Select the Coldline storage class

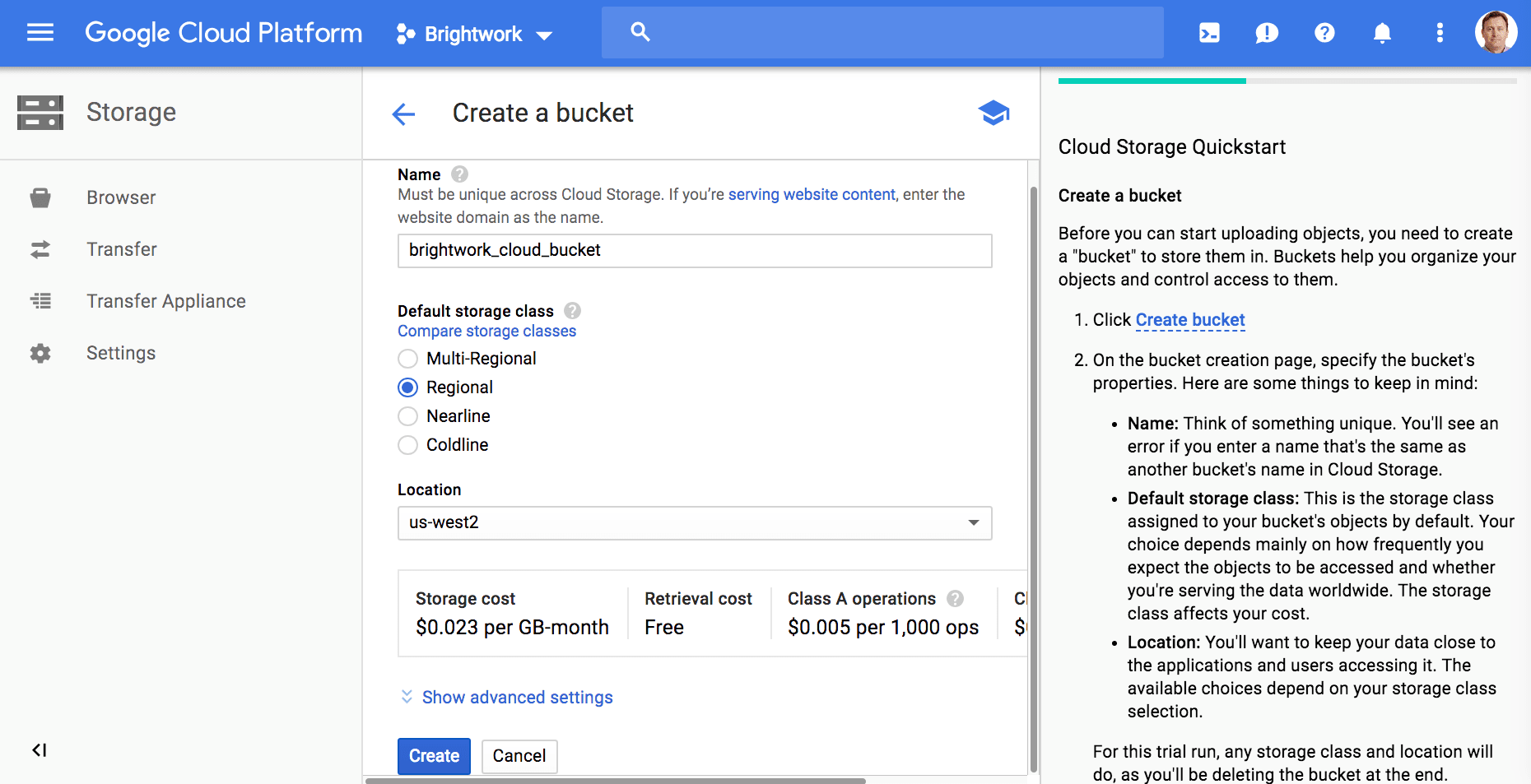(x=407, y=445)
